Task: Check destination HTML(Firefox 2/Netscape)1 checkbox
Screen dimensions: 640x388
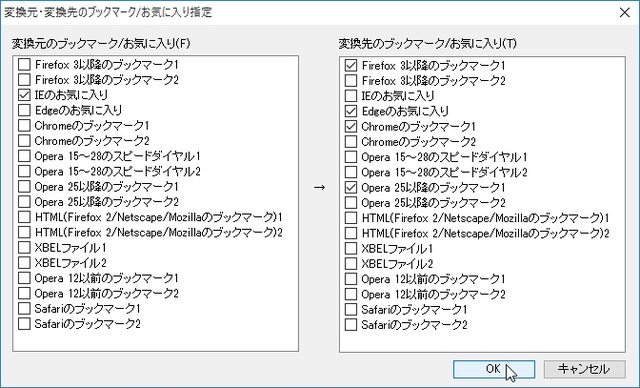Action: [x=351, y=218]
